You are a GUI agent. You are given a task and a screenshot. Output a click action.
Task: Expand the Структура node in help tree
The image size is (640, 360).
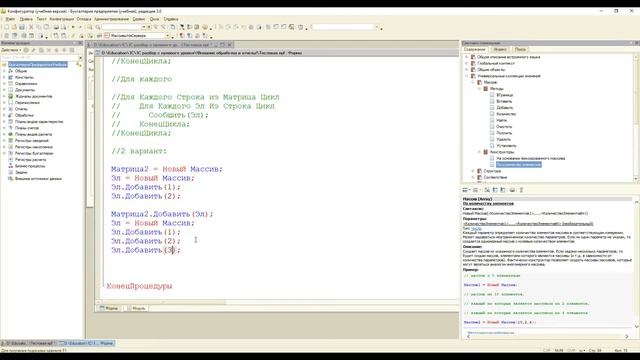click(x=473, y=171)
